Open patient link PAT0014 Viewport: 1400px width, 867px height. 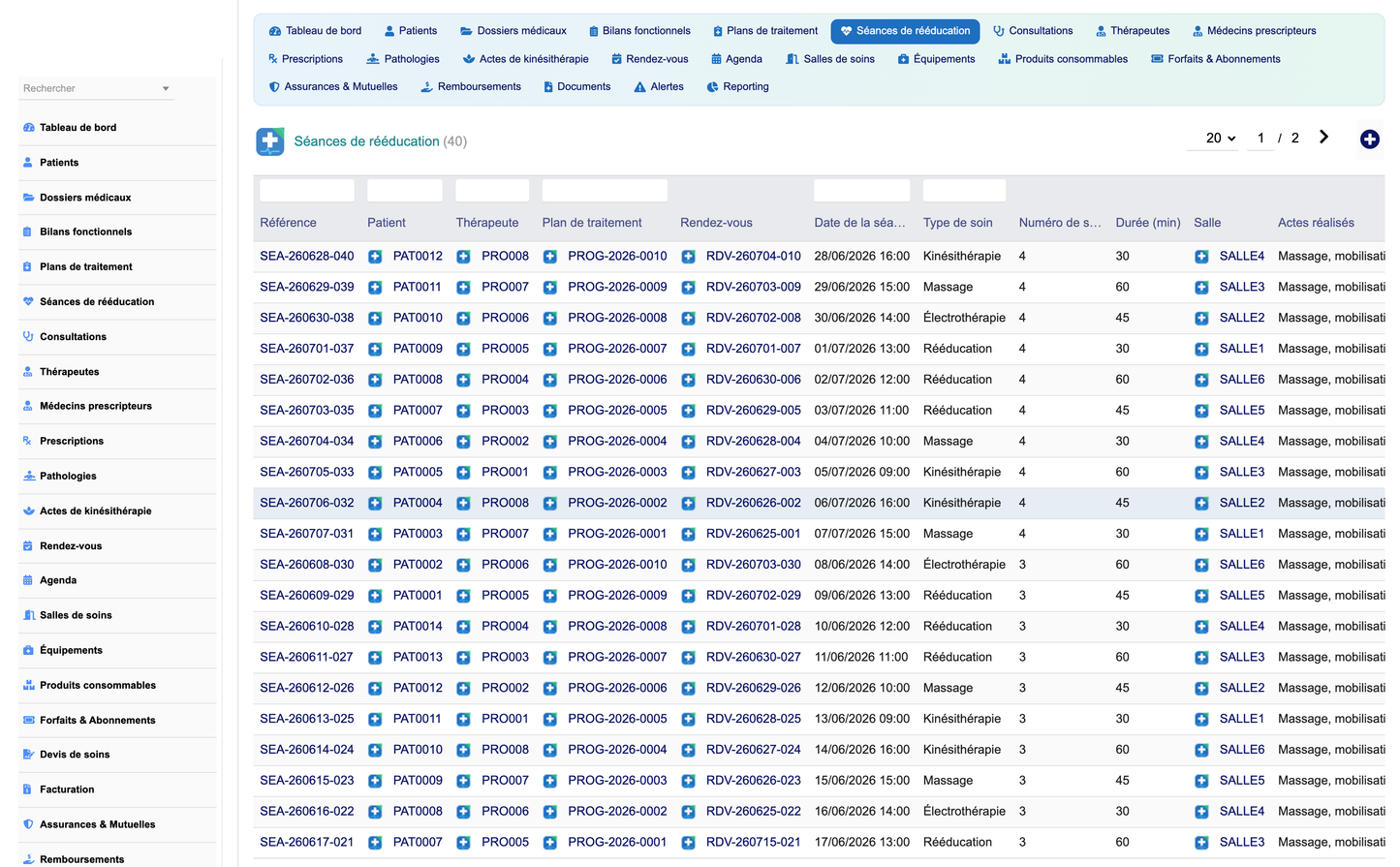[x=418, y=627]
